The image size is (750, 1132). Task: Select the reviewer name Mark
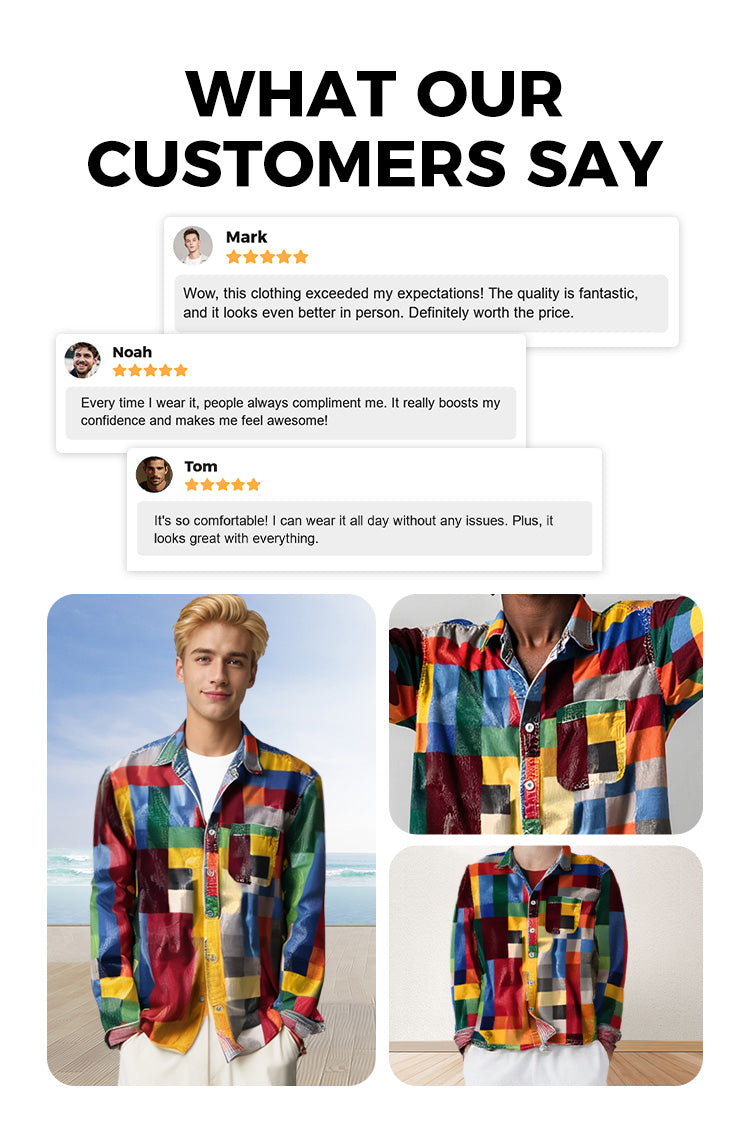(246, 237)
